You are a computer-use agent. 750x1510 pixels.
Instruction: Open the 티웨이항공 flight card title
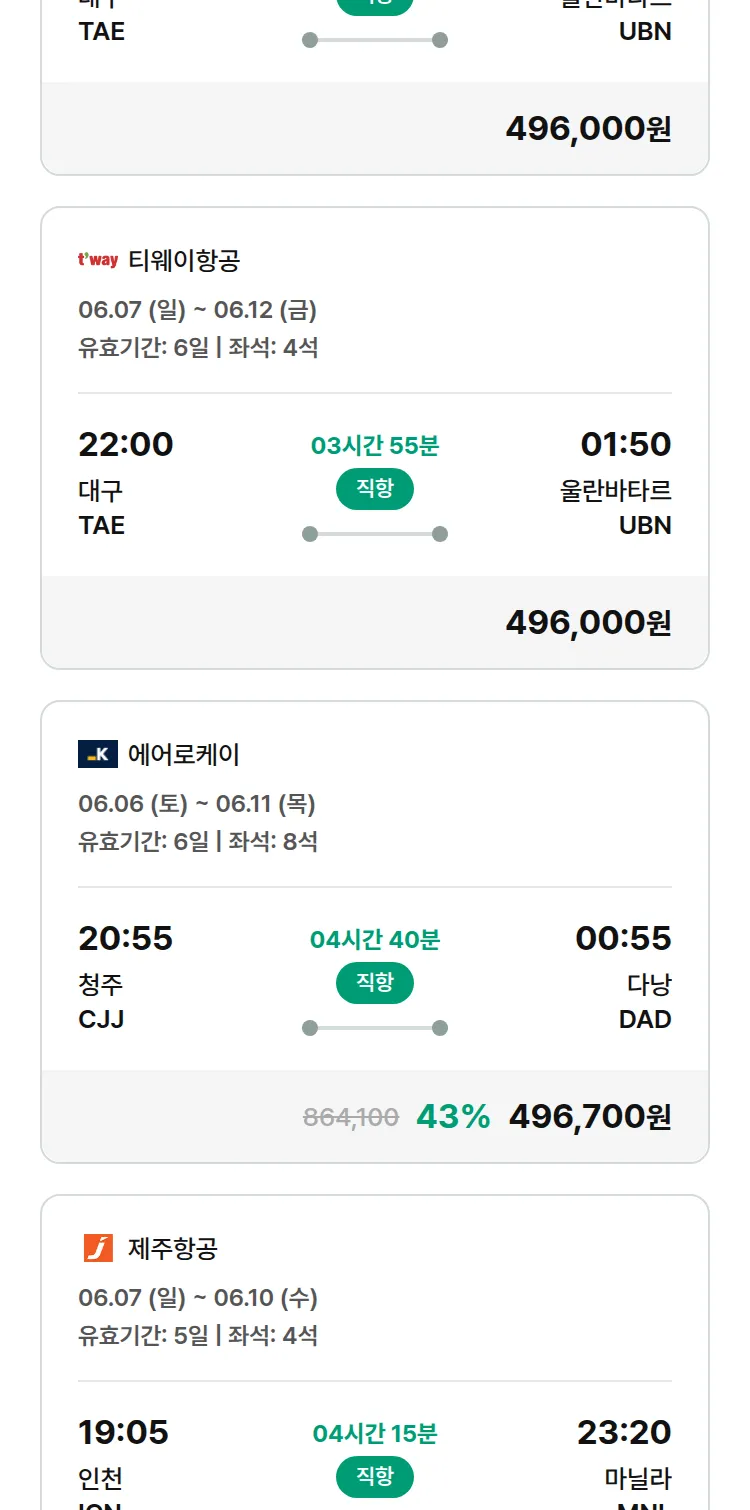[x=184, y=261]
